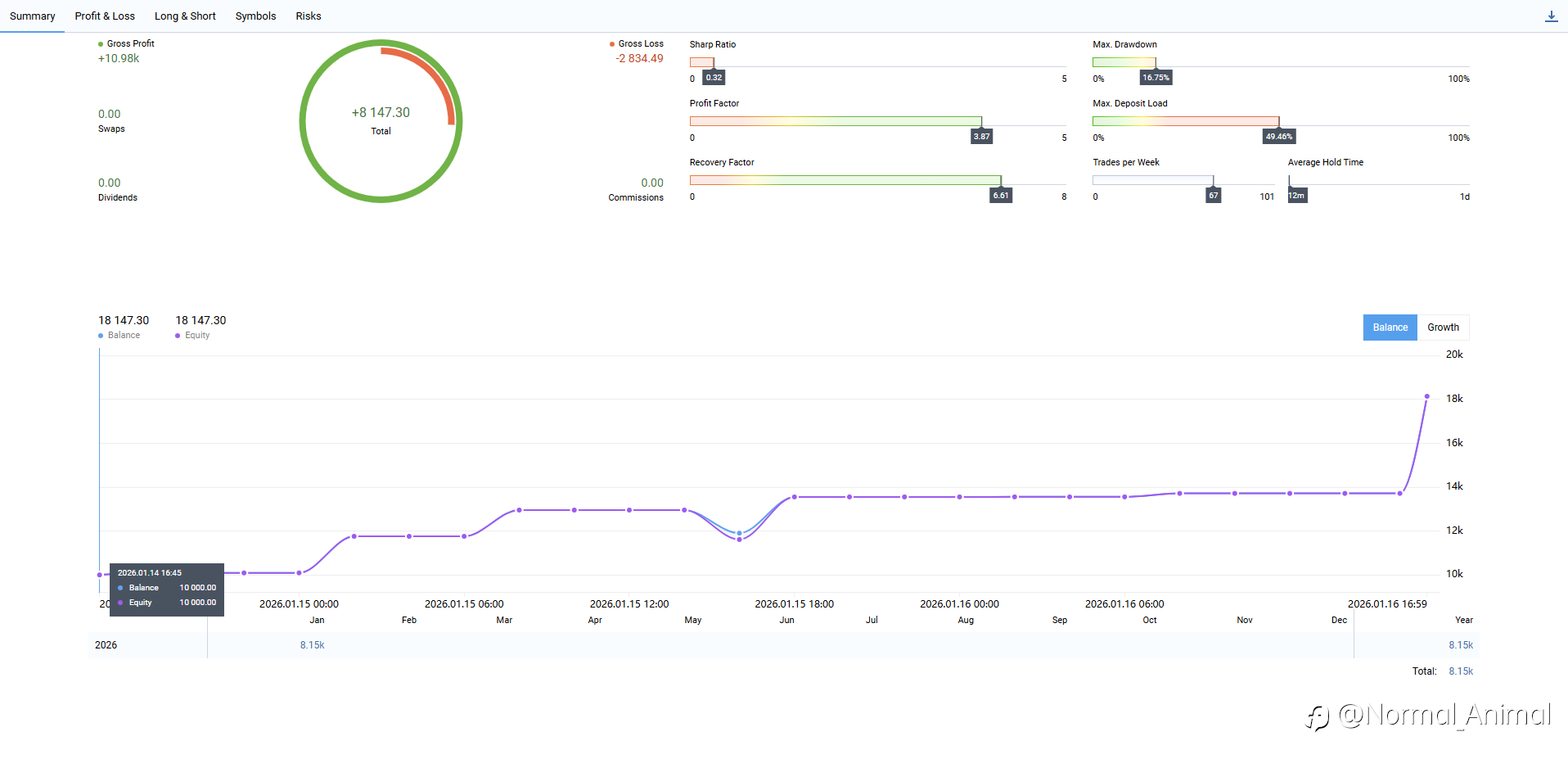1568x759 pixels.
Task: Click the Trades per Week 67 marker
Action: pos(1214,196)
